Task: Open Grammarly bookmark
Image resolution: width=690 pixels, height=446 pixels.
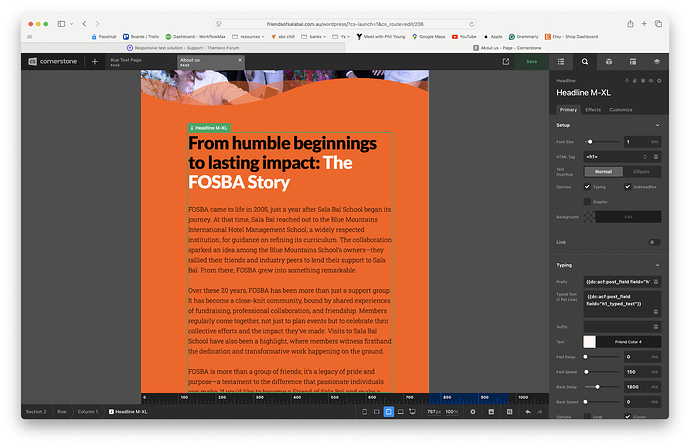Action: pyautogui.click(x=523, y=37)
